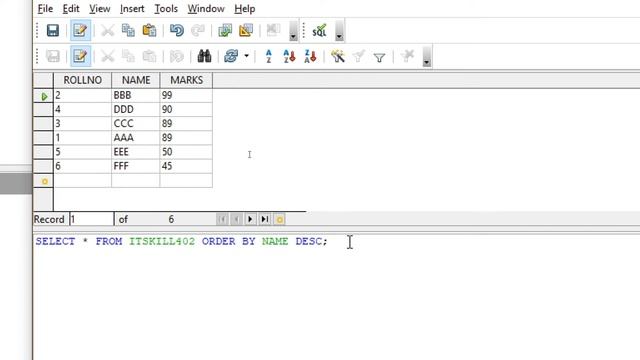Click the marks cell with value 99
The width and height of the screenshot is (640, 360).
(186, 96)
